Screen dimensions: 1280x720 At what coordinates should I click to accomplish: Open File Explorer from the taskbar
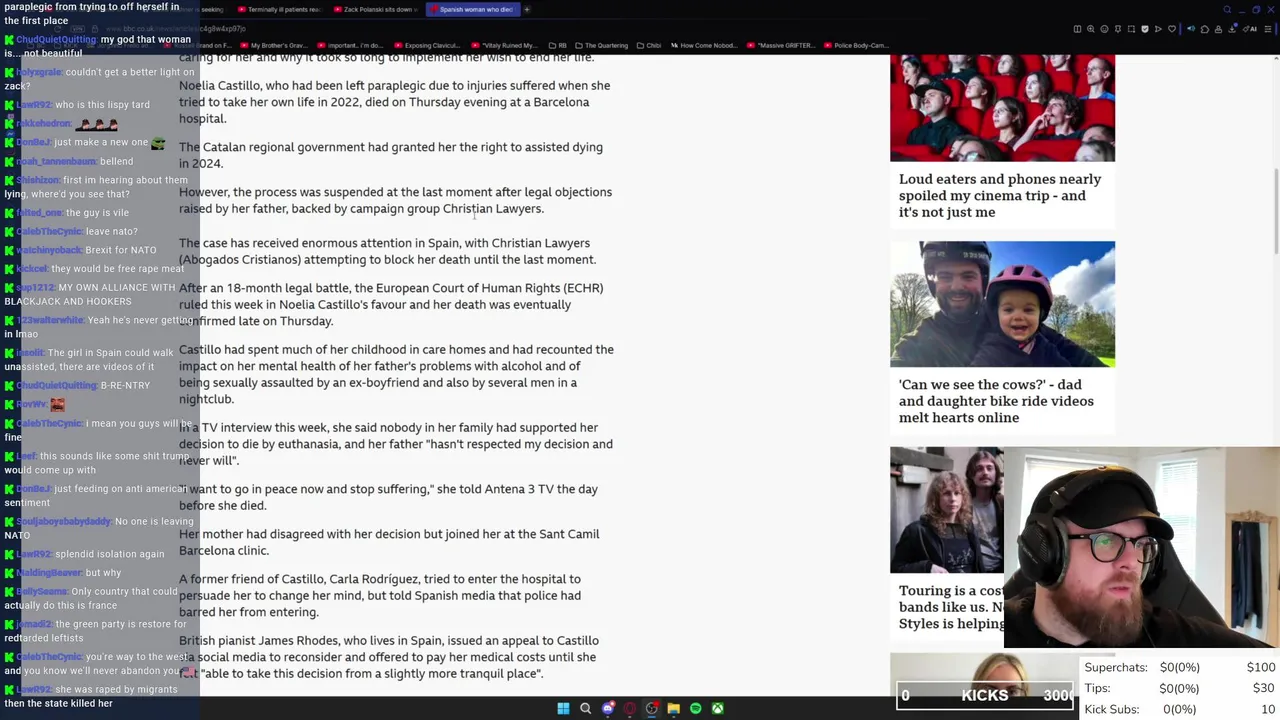[673, 708]
